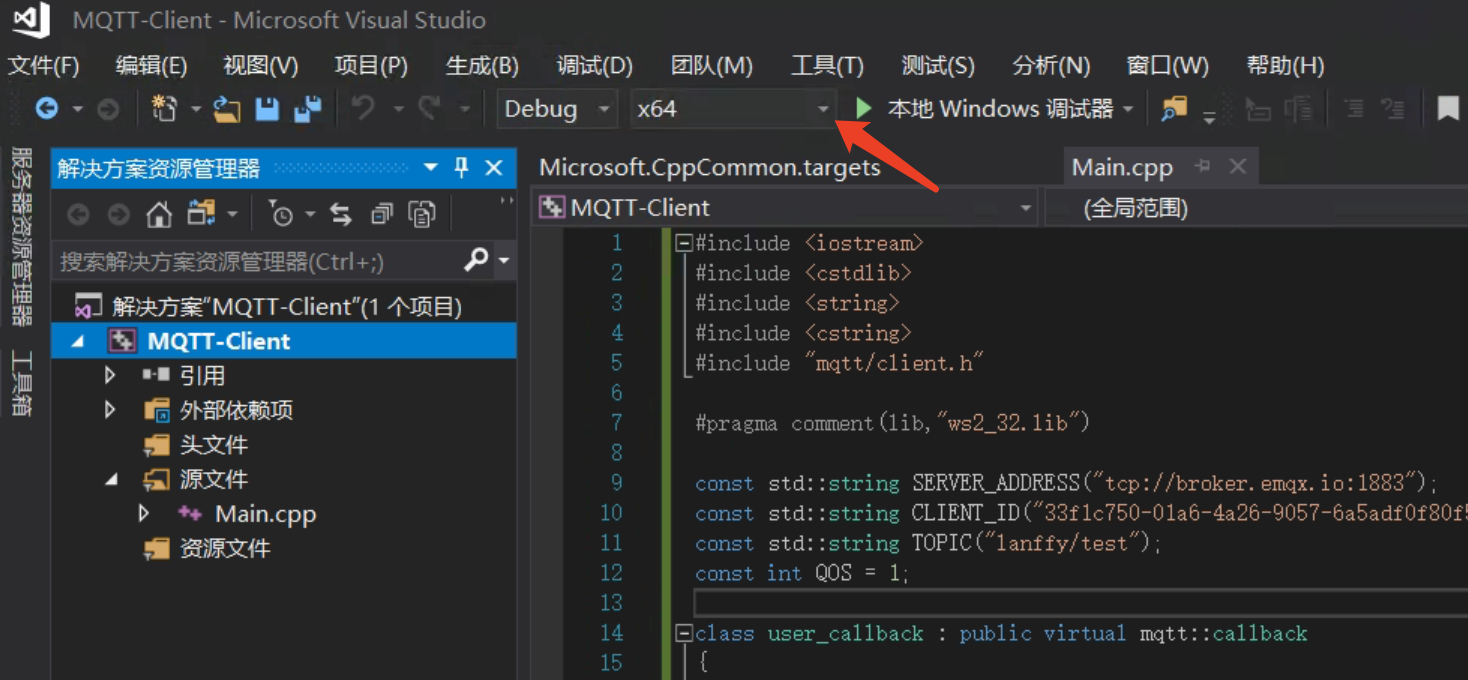Open the 团队(M) menu

[x=712, y=66]
